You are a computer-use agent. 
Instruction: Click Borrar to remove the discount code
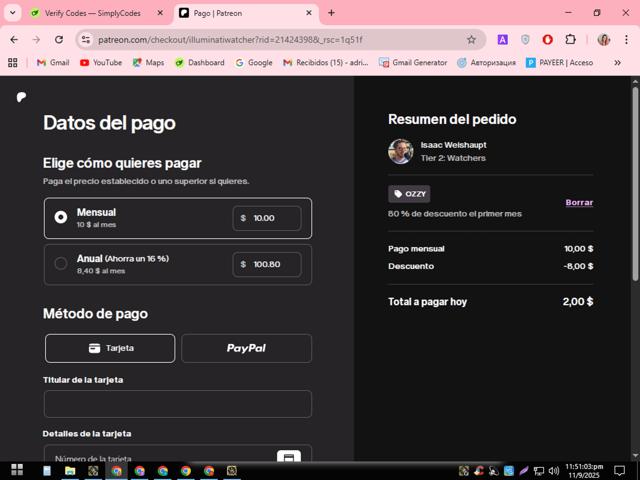pyautogui.click(x=579, y=202)
